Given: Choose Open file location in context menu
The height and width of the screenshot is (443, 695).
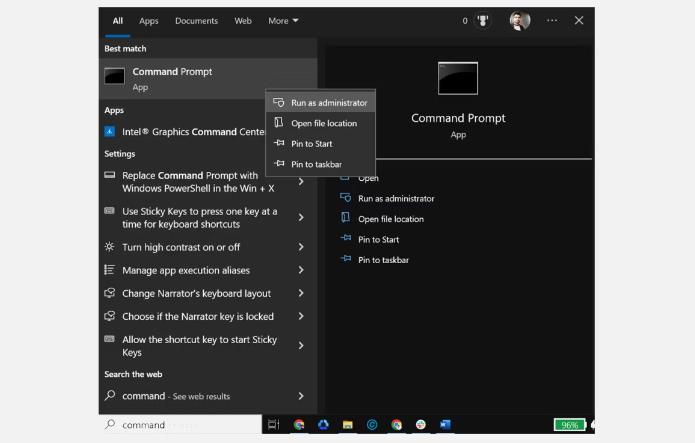Looking at the screenshot, I should [320, 123].
